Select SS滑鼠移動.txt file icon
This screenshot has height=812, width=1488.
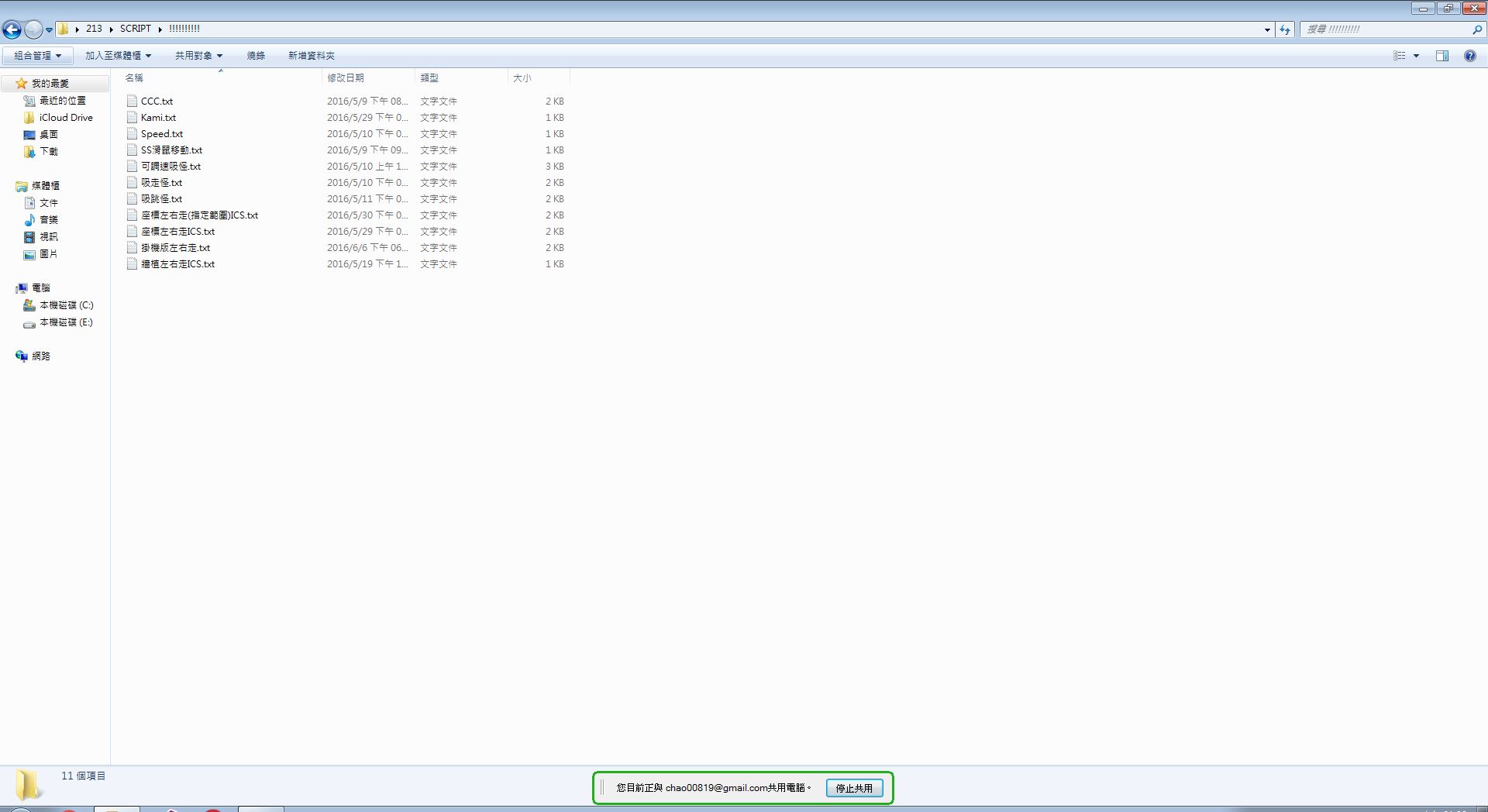[132, 150]
